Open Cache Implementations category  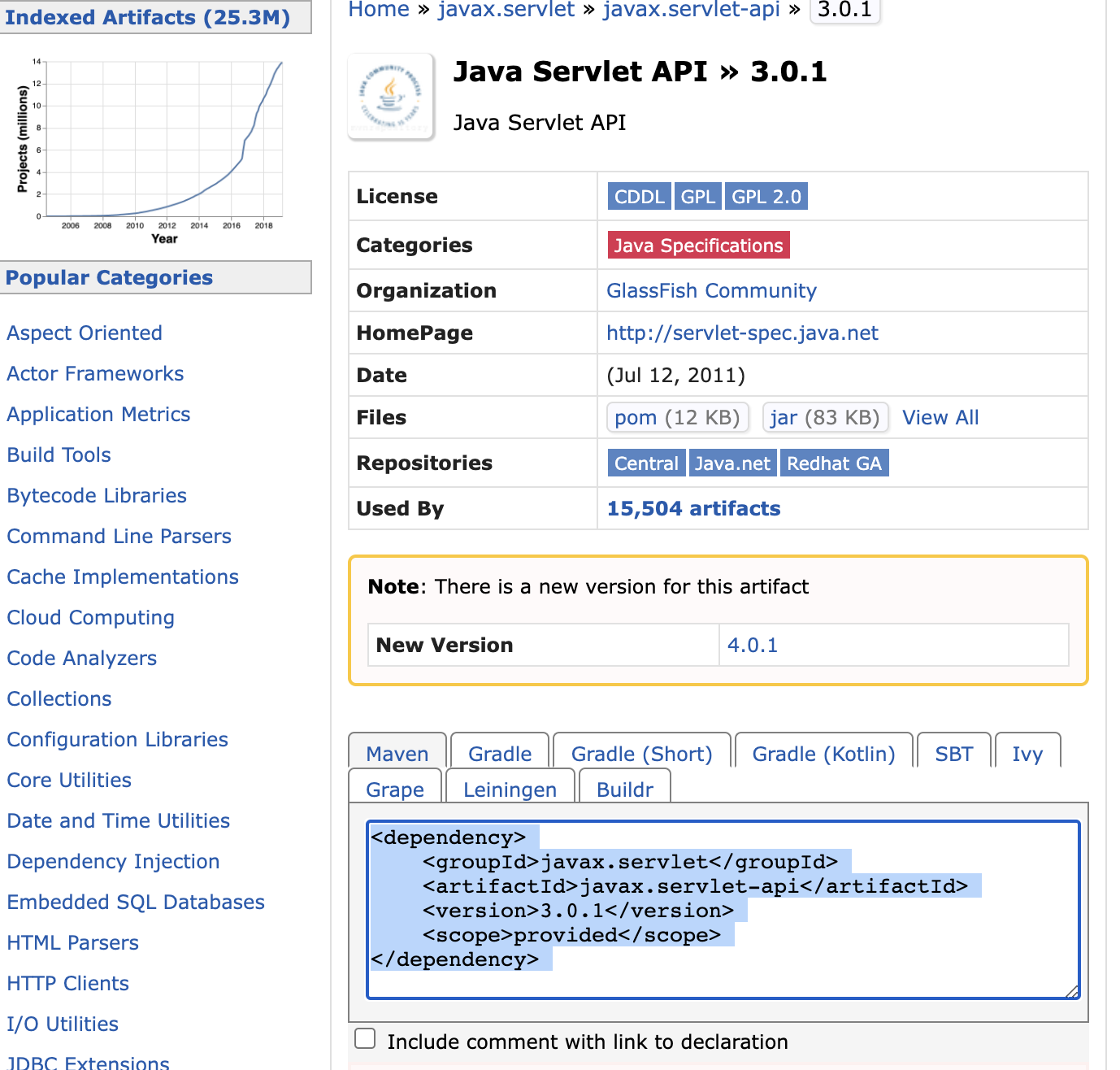click(123, 576)
